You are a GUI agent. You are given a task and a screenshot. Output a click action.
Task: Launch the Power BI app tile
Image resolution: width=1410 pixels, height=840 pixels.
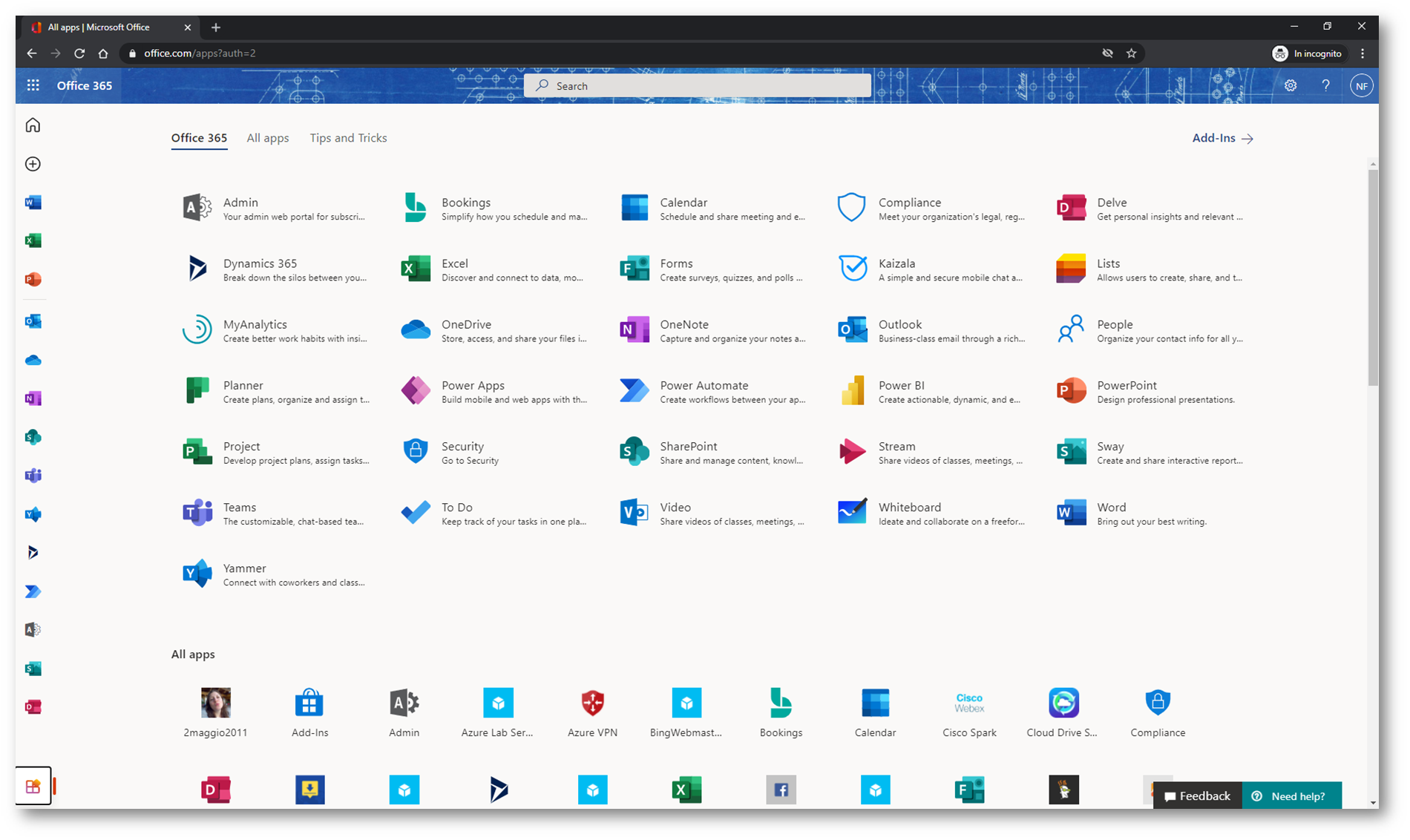(x=931, y=391)
